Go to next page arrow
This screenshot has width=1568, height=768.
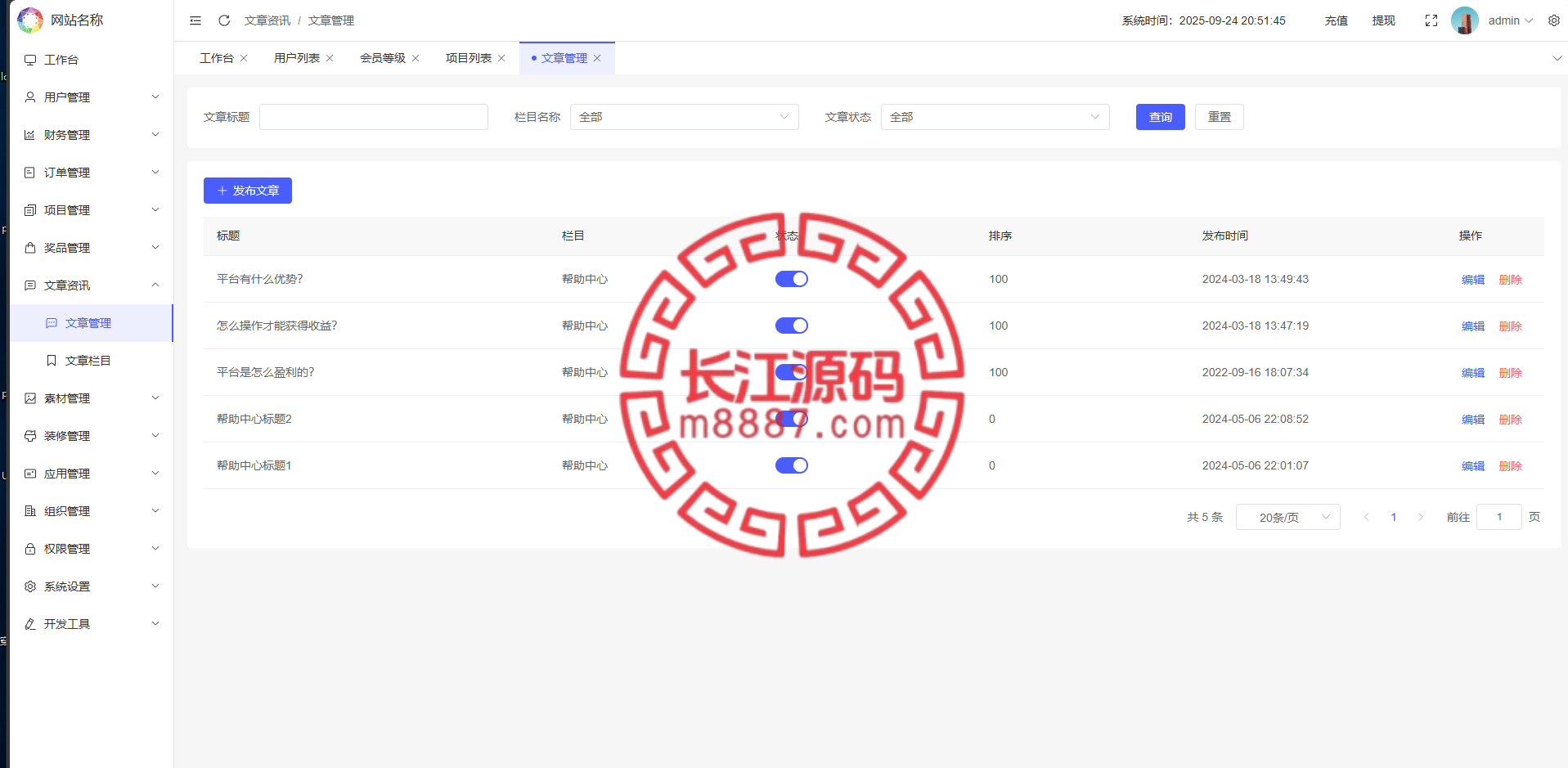(x=1421, y=517)
